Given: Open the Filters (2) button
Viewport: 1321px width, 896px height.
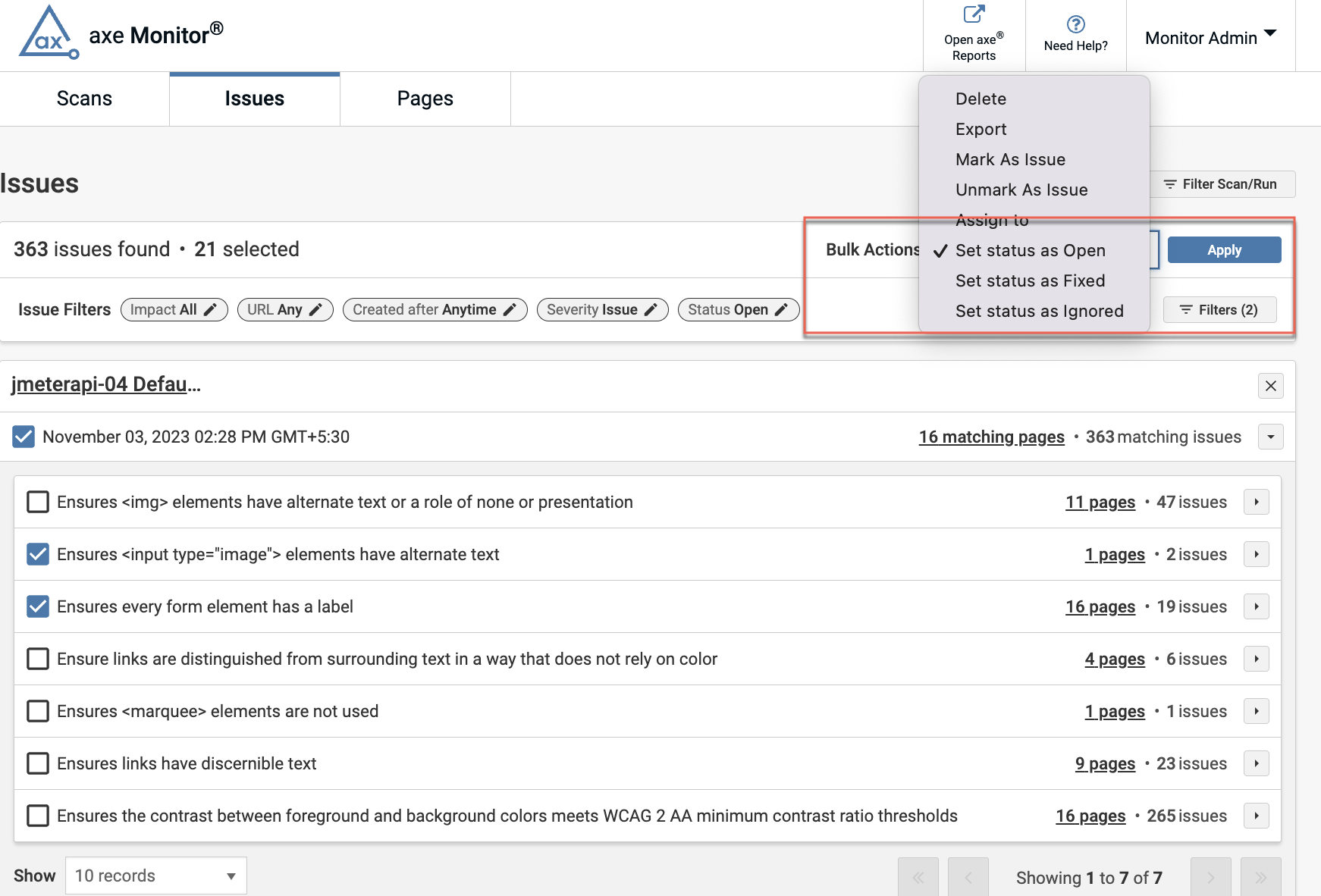Looking at the screenshot, I should [1219, 309].
